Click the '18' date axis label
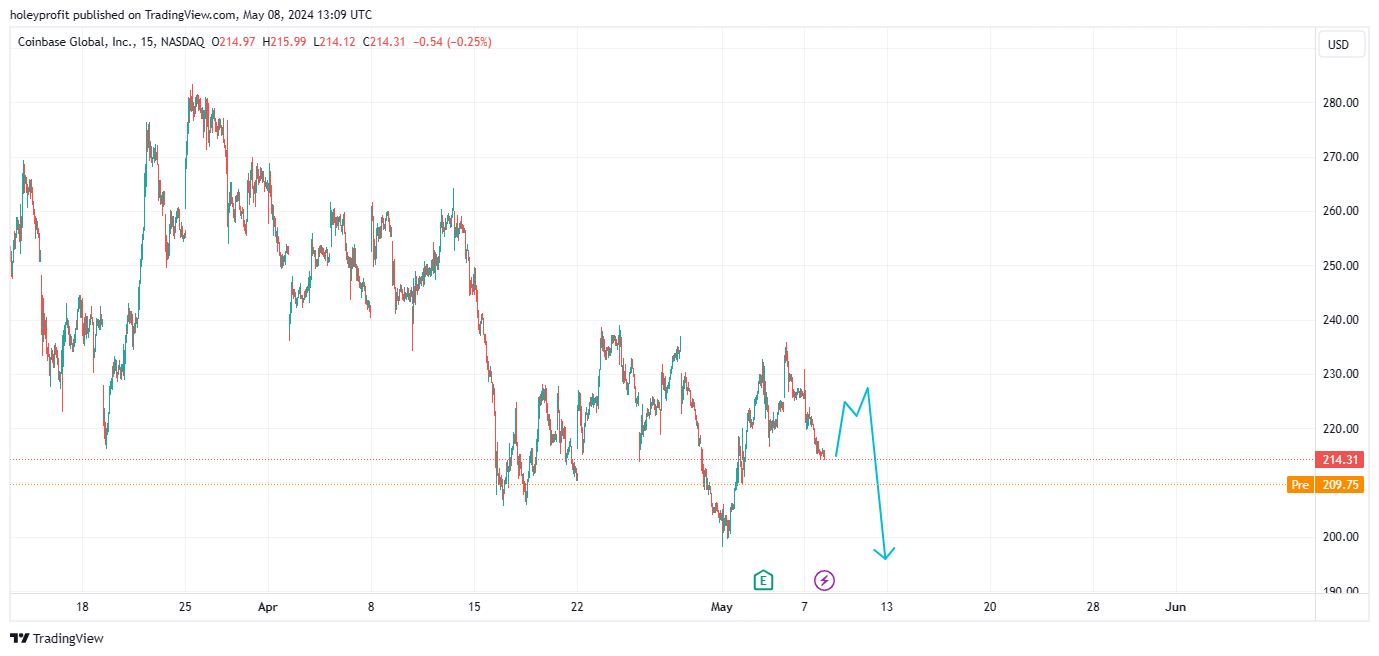The width and height of the screenshot is (1379, 656). pyautogui.click(x=82, y=607)
